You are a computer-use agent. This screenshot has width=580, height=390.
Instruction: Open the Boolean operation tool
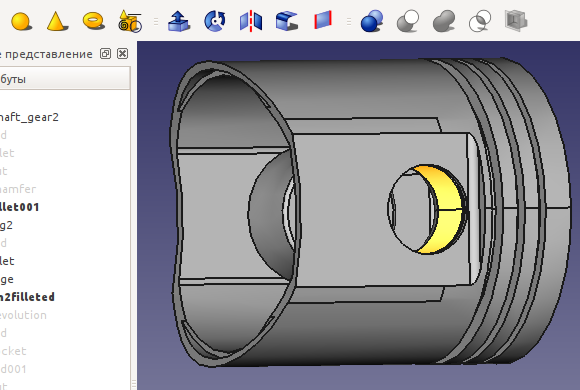[372, 21]
